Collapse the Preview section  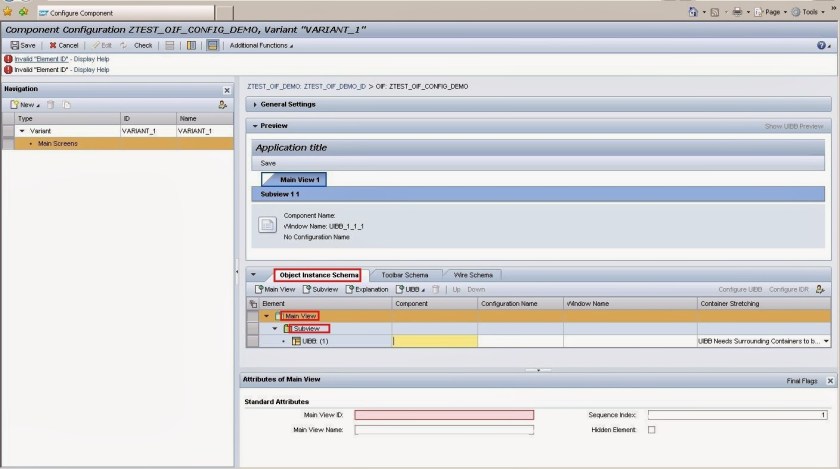[256, 126]
